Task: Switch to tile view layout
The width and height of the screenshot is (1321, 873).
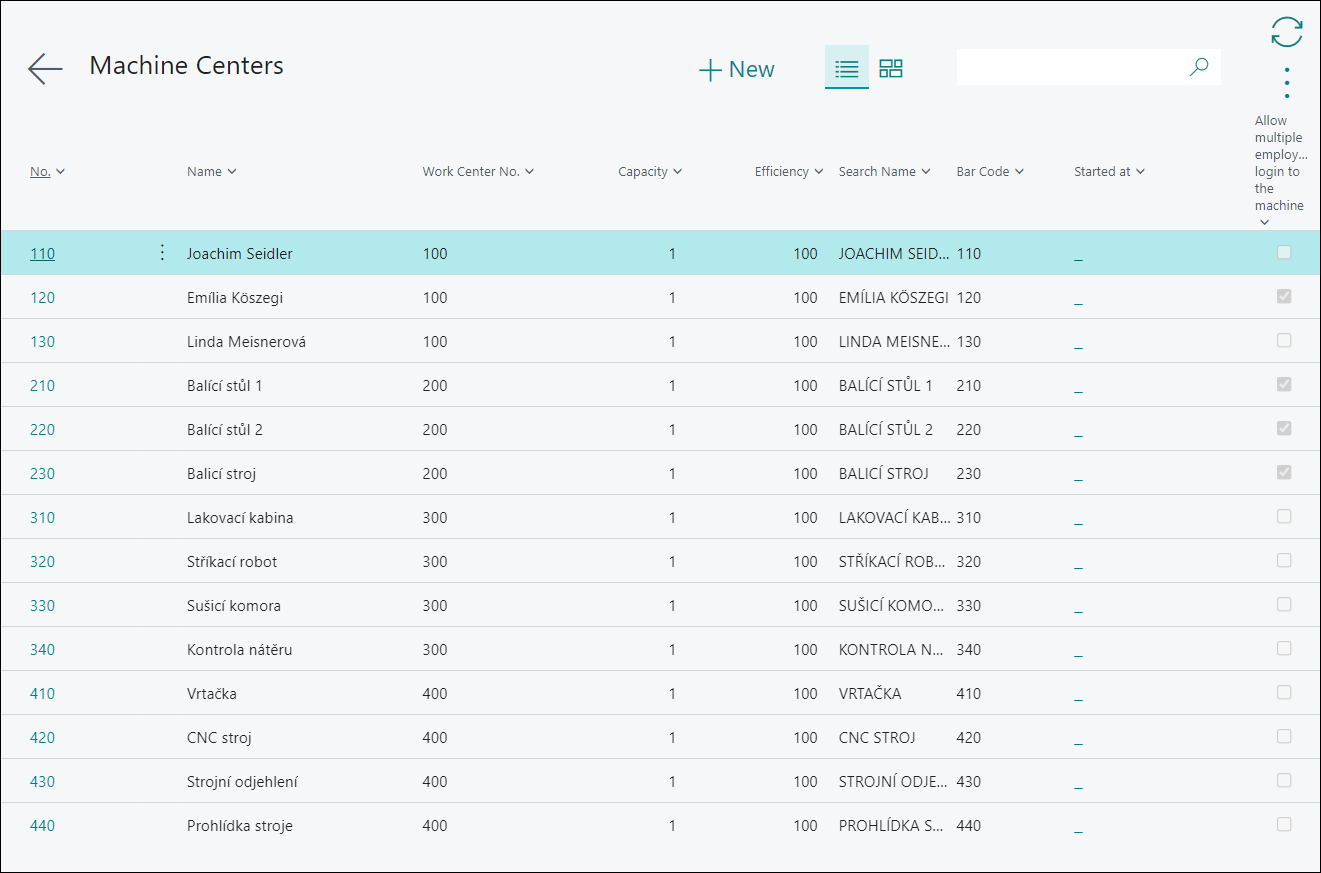Action: 890,68
